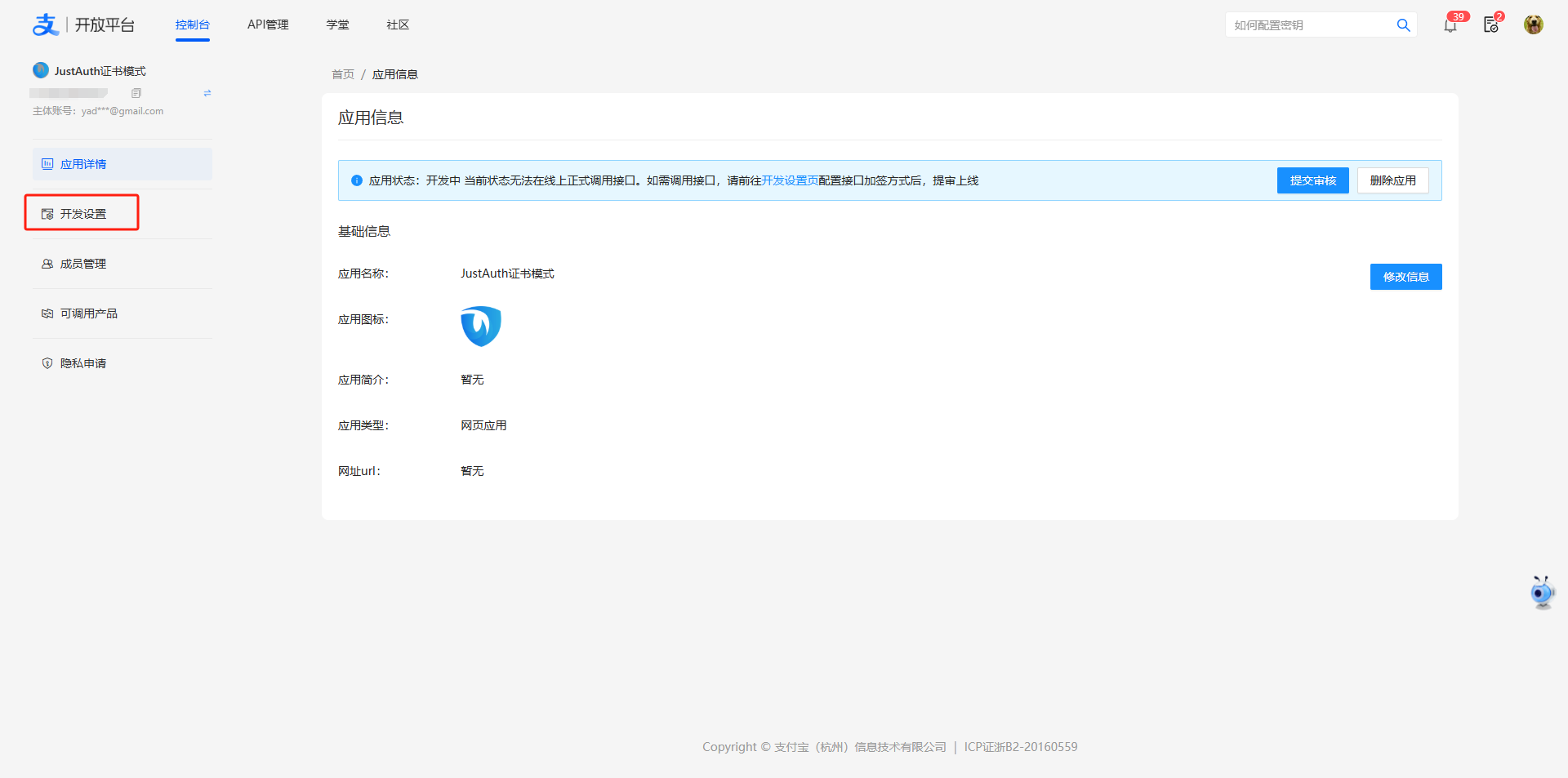1568x778 pixels.
Task: Open the 控制台 tab
Action: 193,24
